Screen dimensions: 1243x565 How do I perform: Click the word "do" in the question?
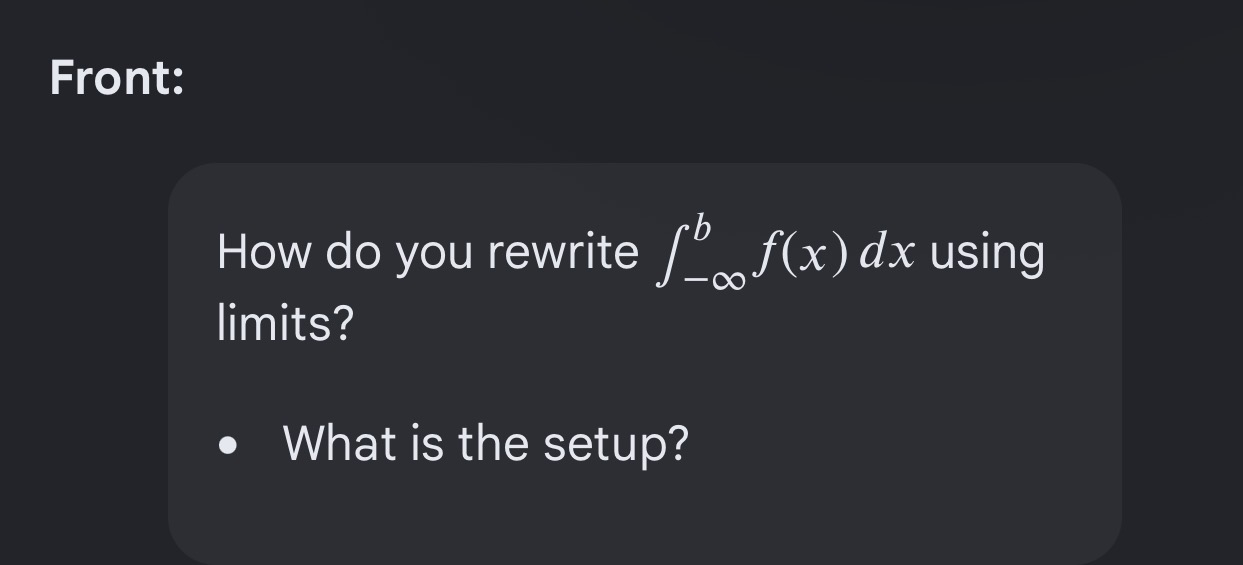[x=353, y=252]
